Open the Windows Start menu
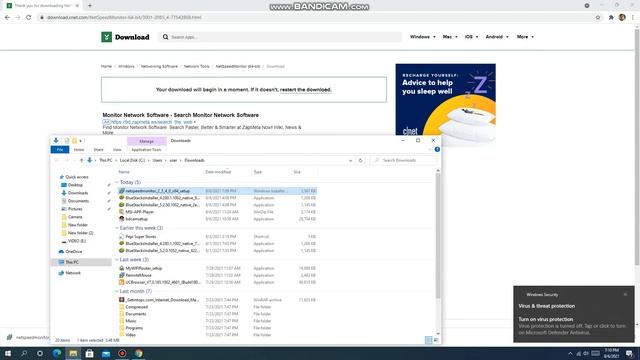The width and height of the screenshot is (640, 360). coord(8,353)
